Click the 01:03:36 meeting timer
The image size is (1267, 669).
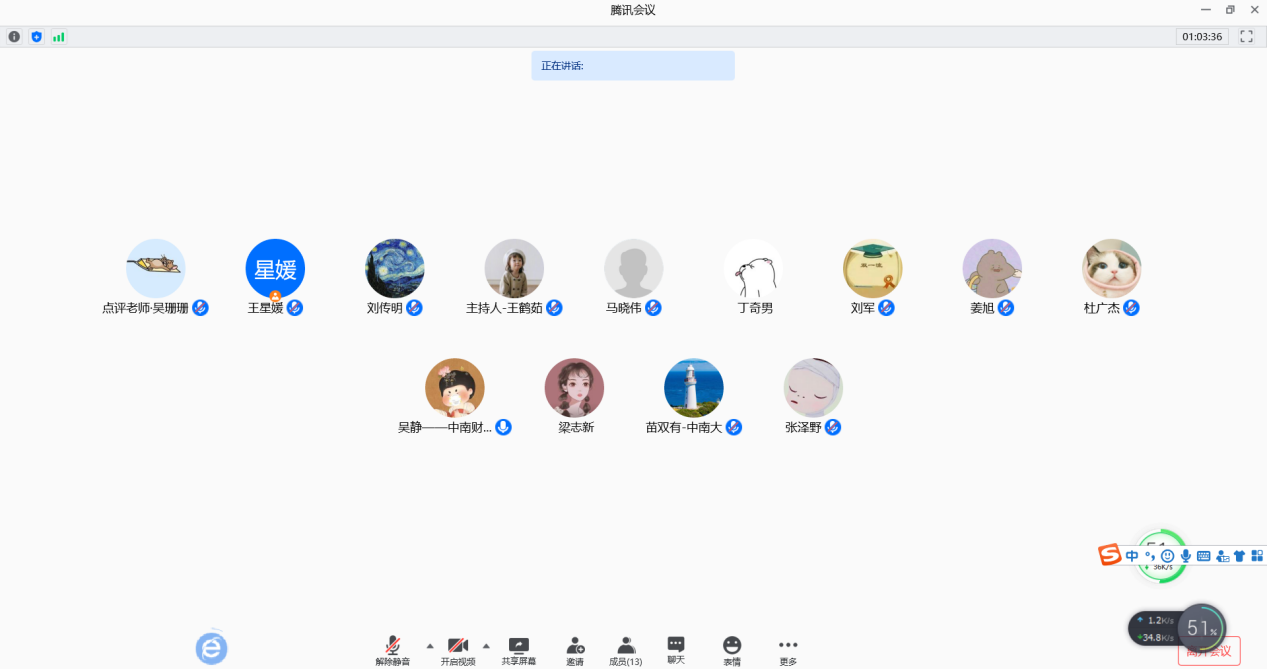pos(1202,37)
